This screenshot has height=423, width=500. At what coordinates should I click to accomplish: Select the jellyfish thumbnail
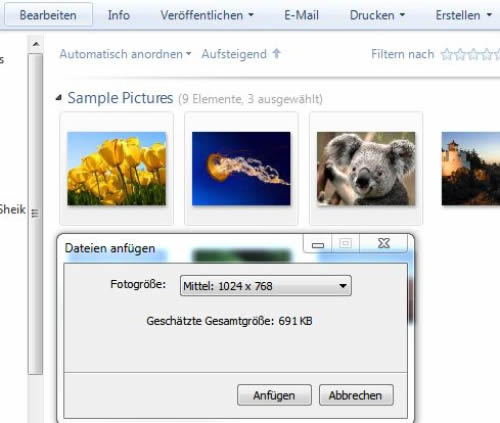[241, 168]
